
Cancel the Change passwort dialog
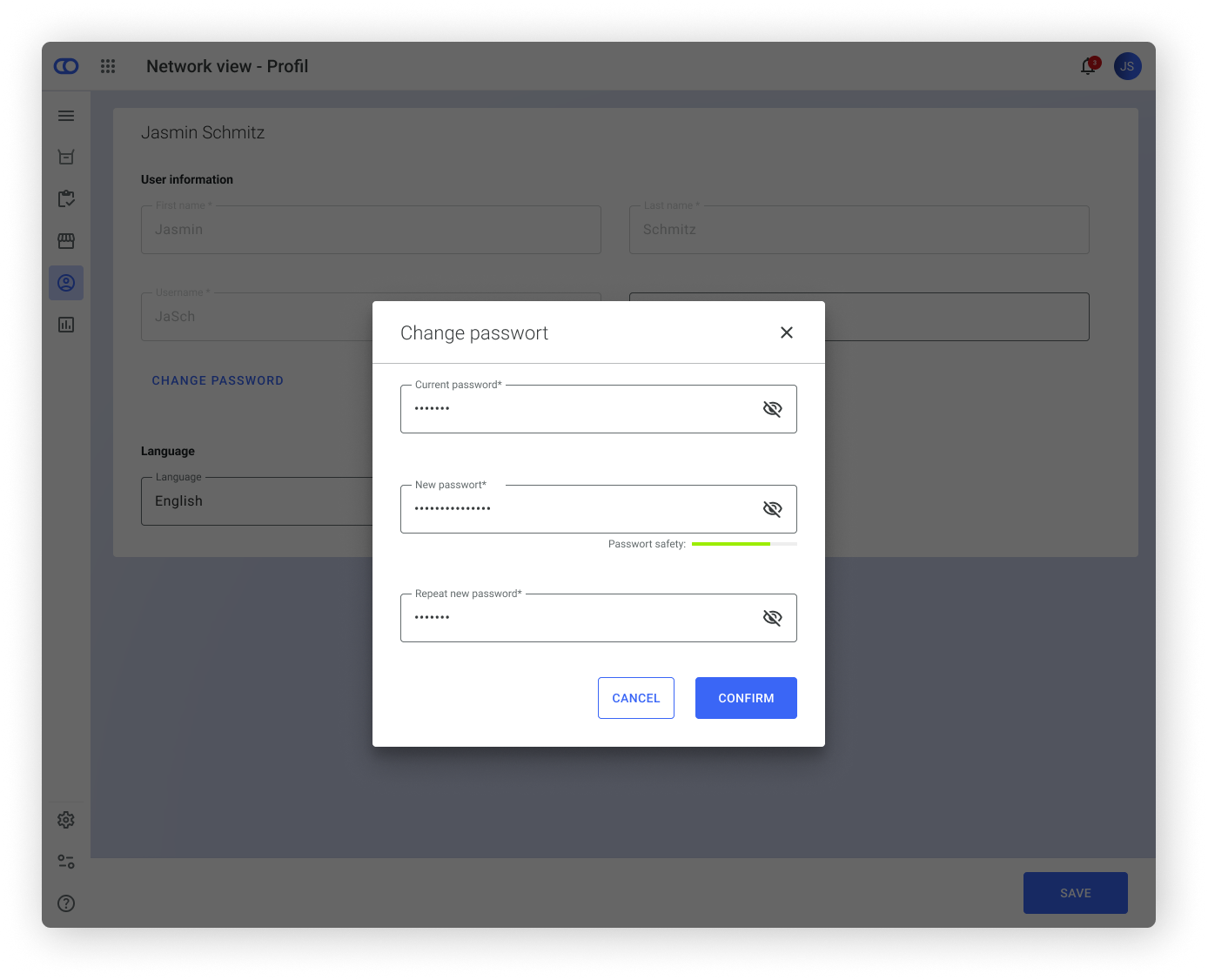(635, 697)
